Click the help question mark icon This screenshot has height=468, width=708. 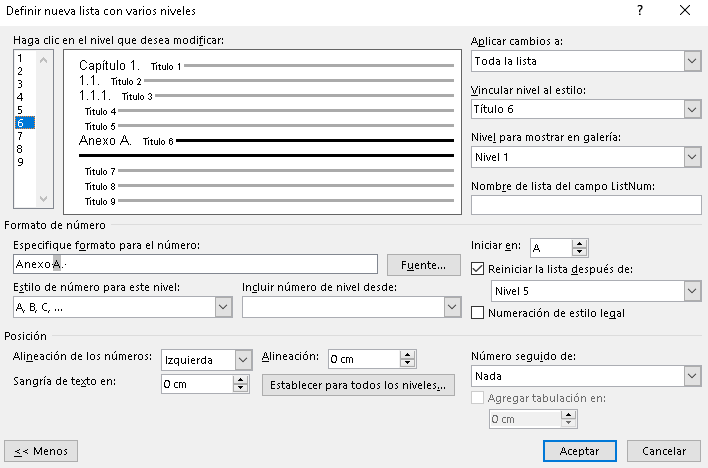click(640, 10)
